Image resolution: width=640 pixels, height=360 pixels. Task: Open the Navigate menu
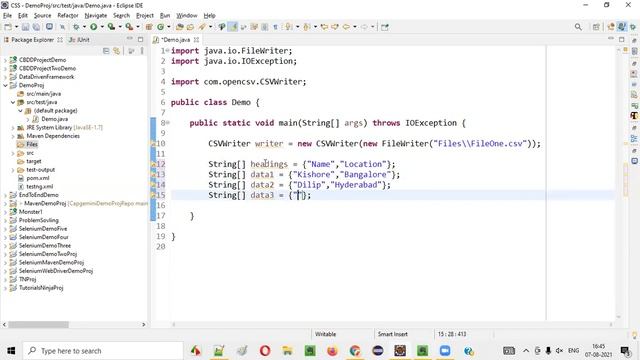coord(96,16)
